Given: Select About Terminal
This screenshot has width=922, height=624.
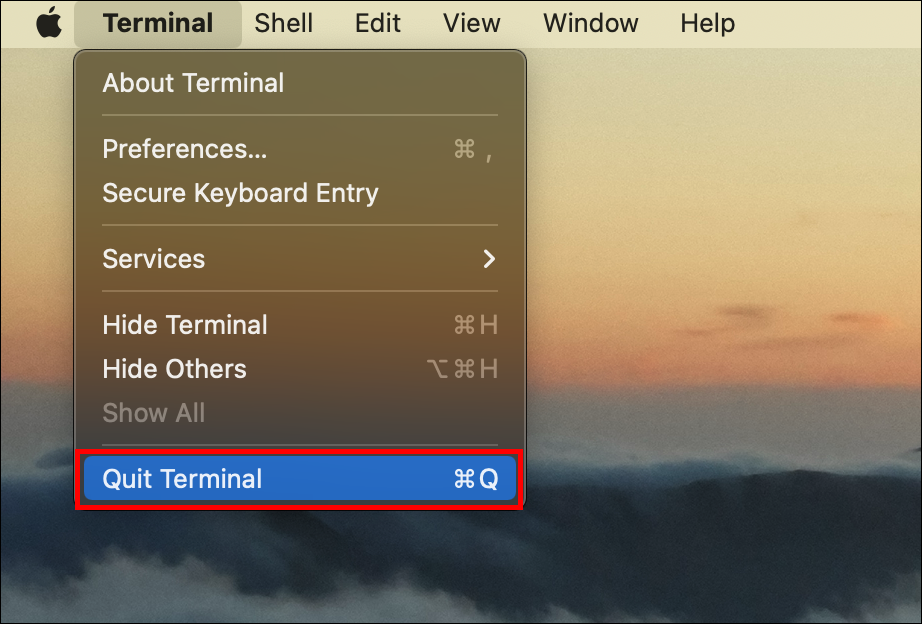Looking at the screenshot, I should [193, 83].
